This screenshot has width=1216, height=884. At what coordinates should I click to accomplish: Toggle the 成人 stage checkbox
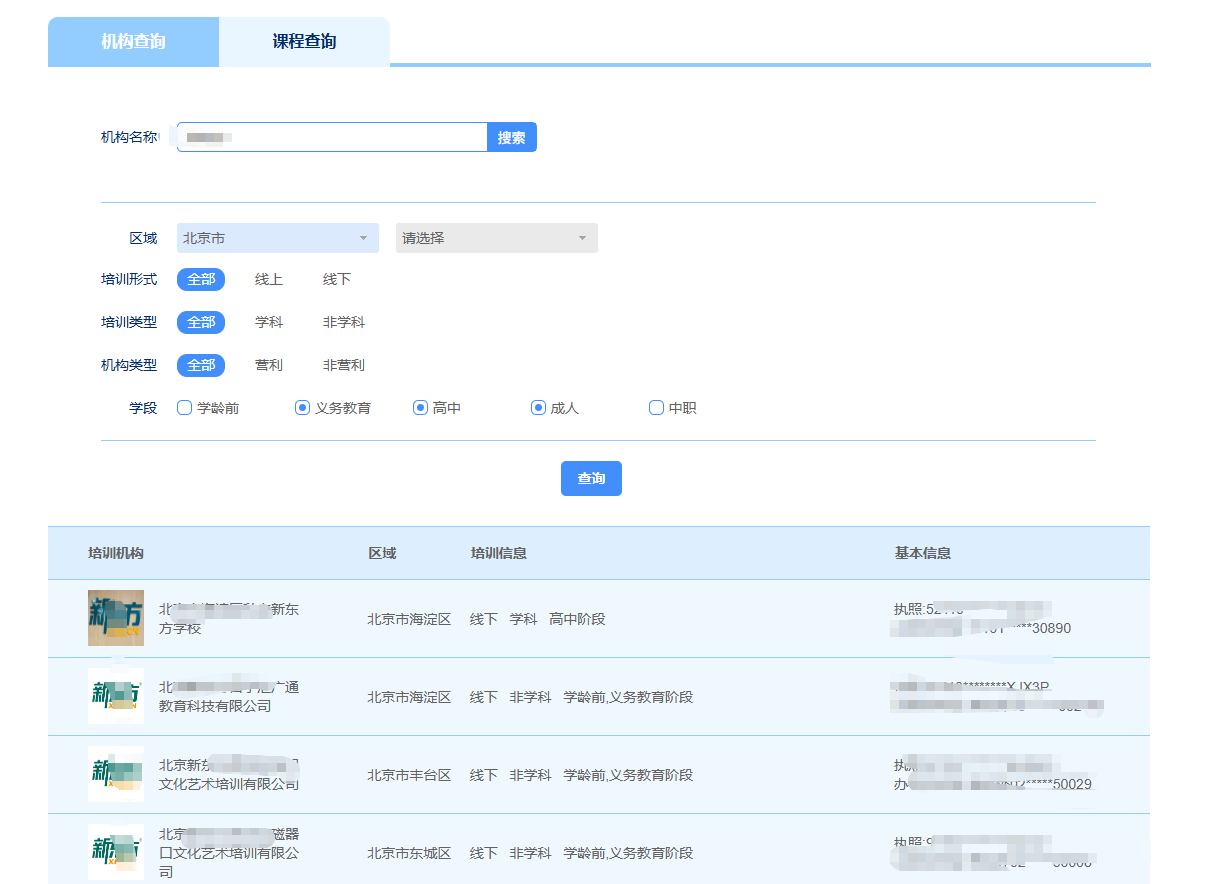[538, 408]
